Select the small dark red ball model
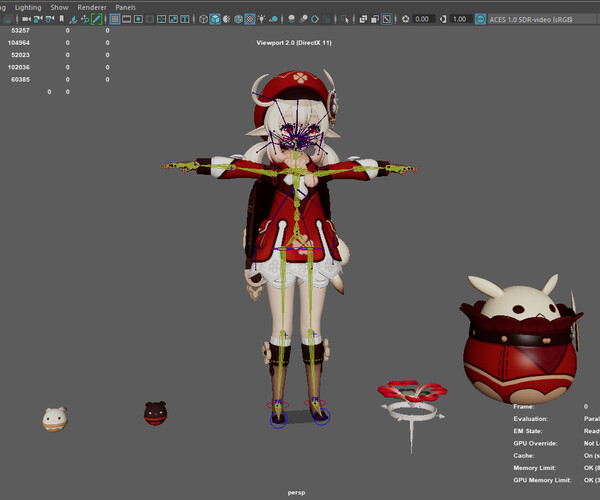The width and height of the screenshot is (600, 500). [x=155, y=414]
